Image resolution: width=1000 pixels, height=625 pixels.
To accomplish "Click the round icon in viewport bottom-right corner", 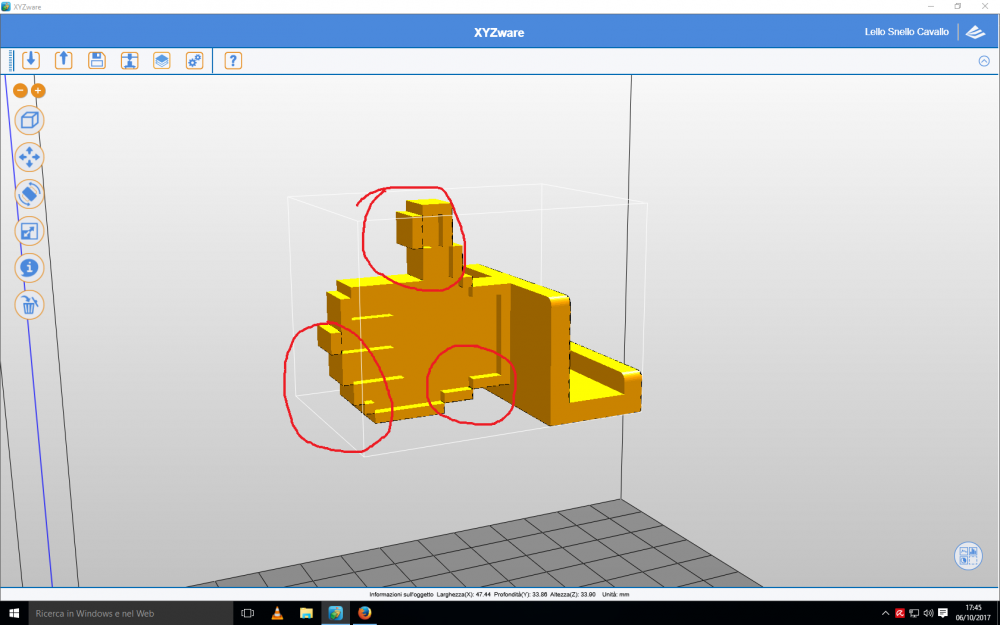I will 968,556.
